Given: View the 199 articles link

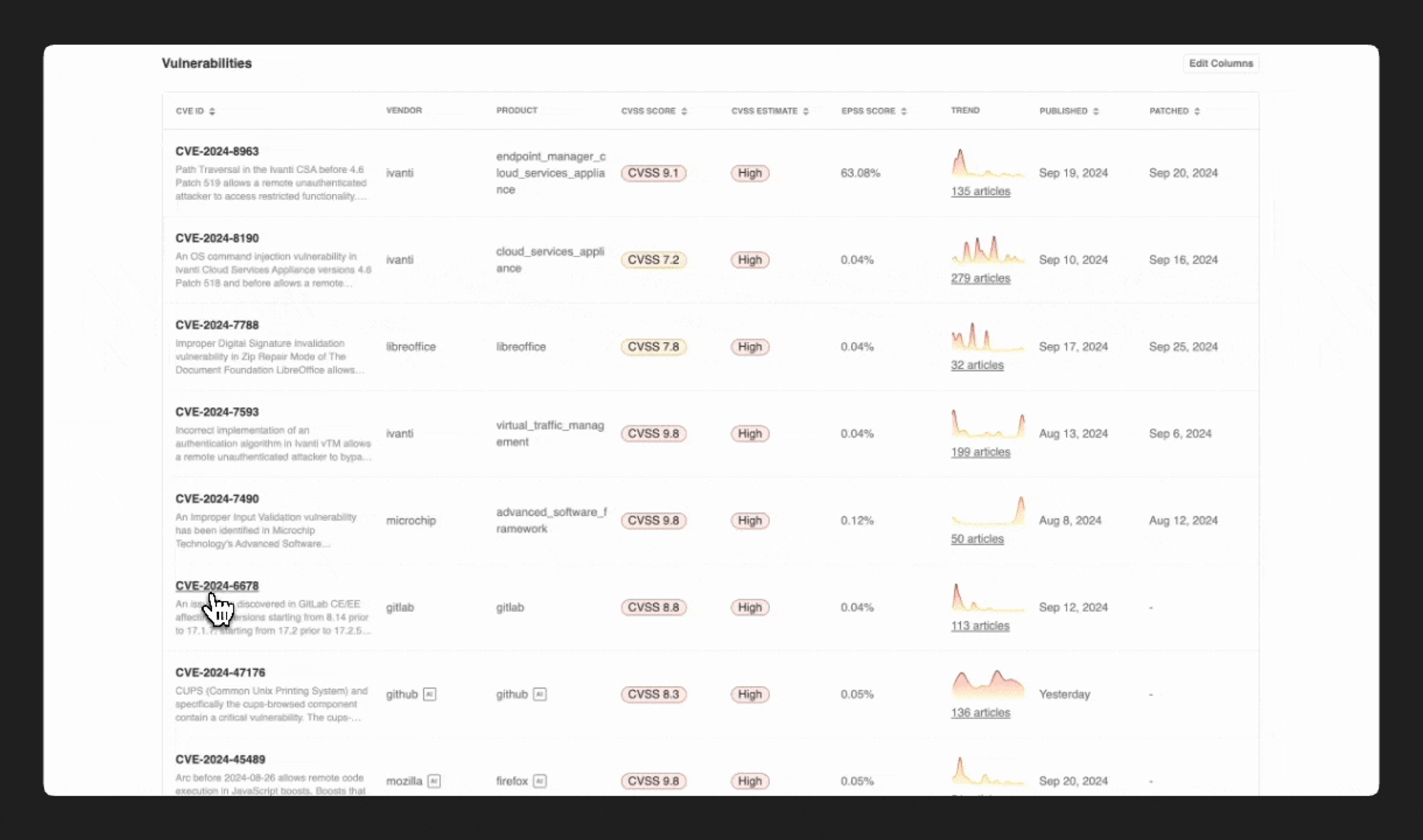Looking at the screenshot, I should [980, 452].
